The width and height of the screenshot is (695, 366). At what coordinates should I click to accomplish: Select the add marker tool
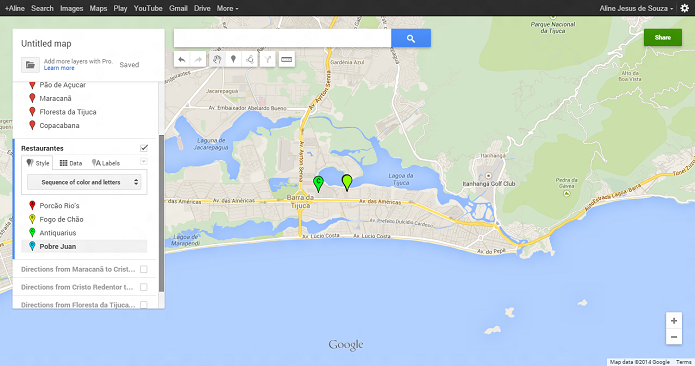click(x=233, y=59)
